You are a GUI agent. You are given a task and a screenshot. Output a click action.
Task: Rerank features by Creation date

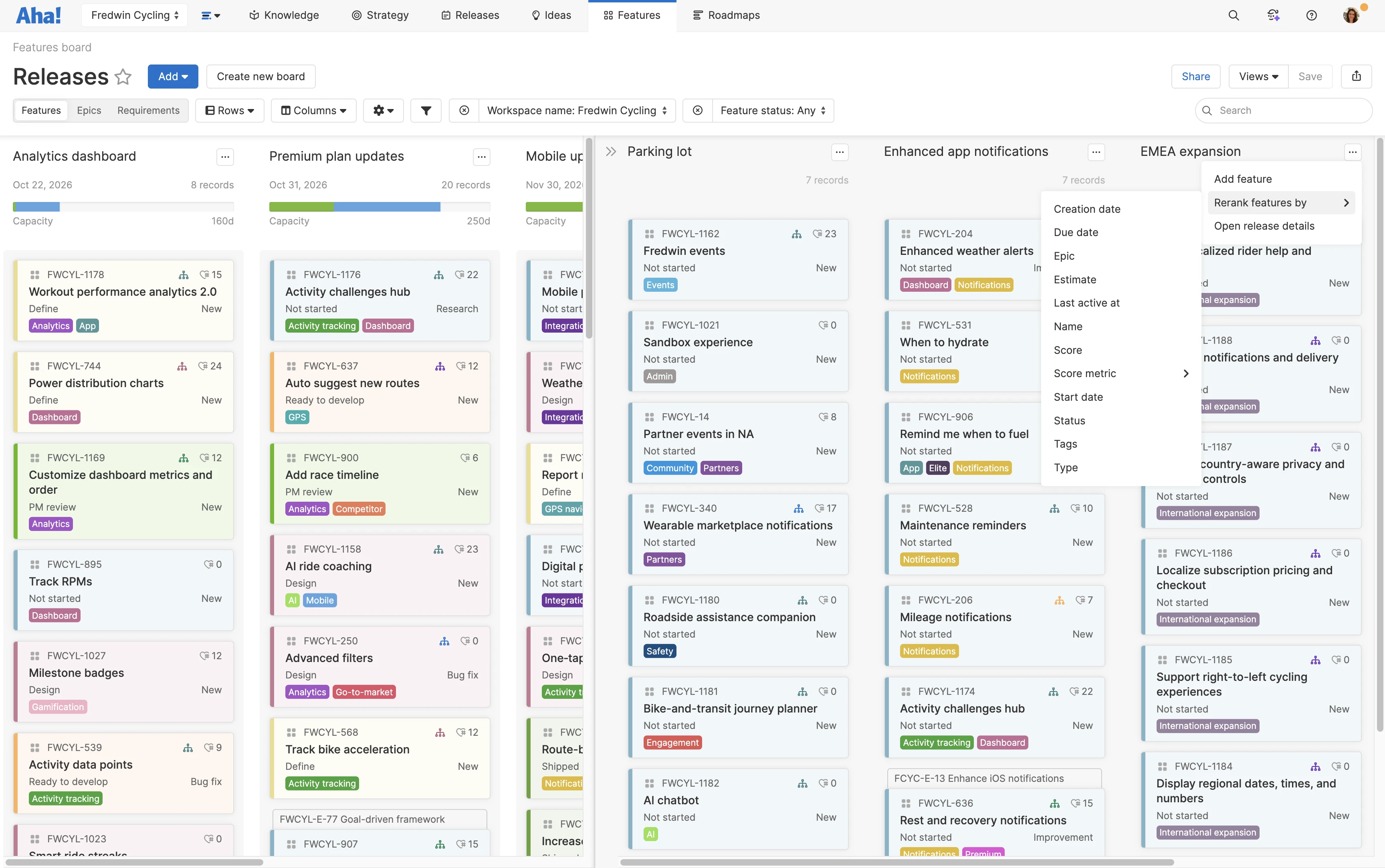(x=1121, y=209)
